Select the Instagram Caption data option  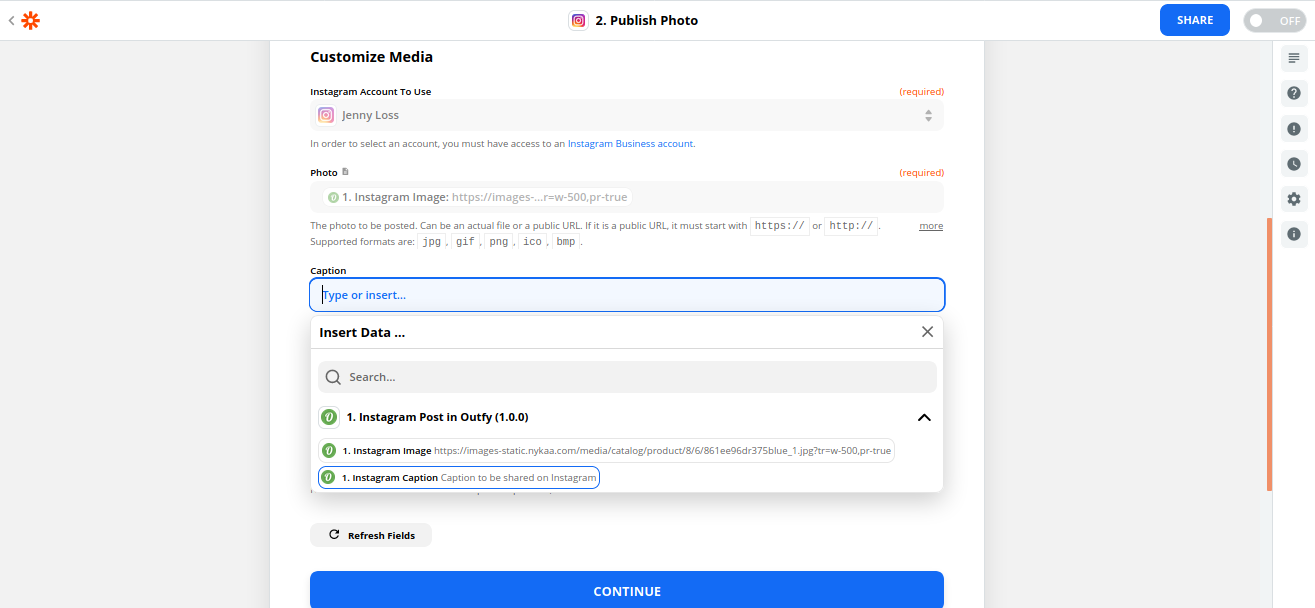[459, 478]
